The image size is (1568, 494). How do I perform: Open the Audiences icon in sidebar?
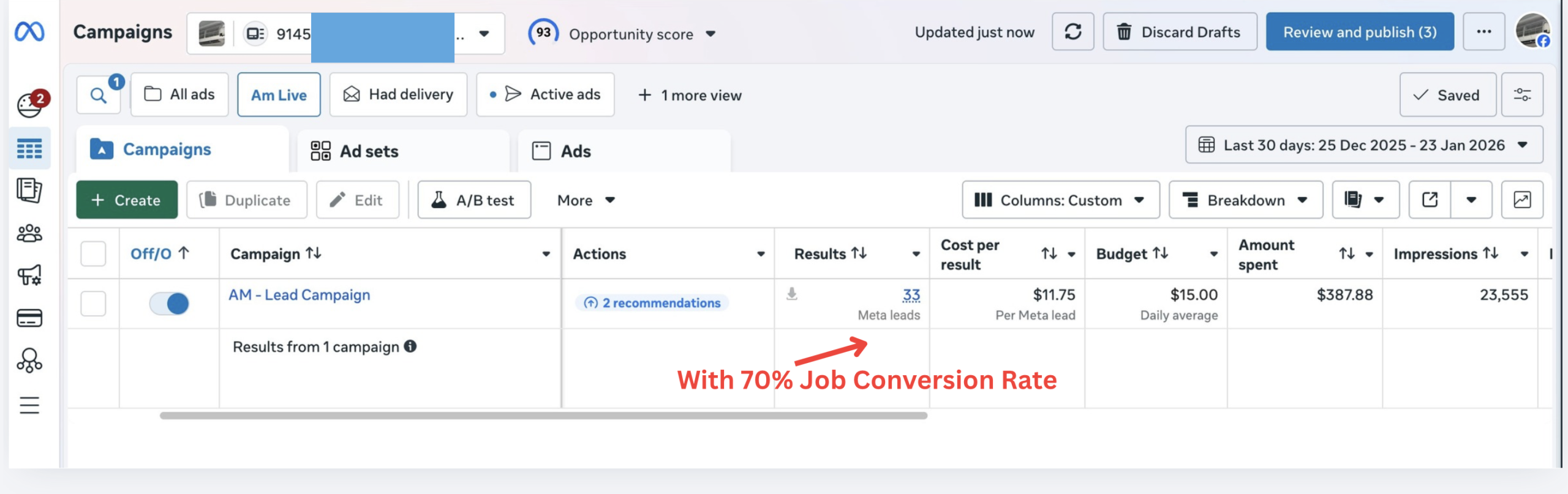29,233
